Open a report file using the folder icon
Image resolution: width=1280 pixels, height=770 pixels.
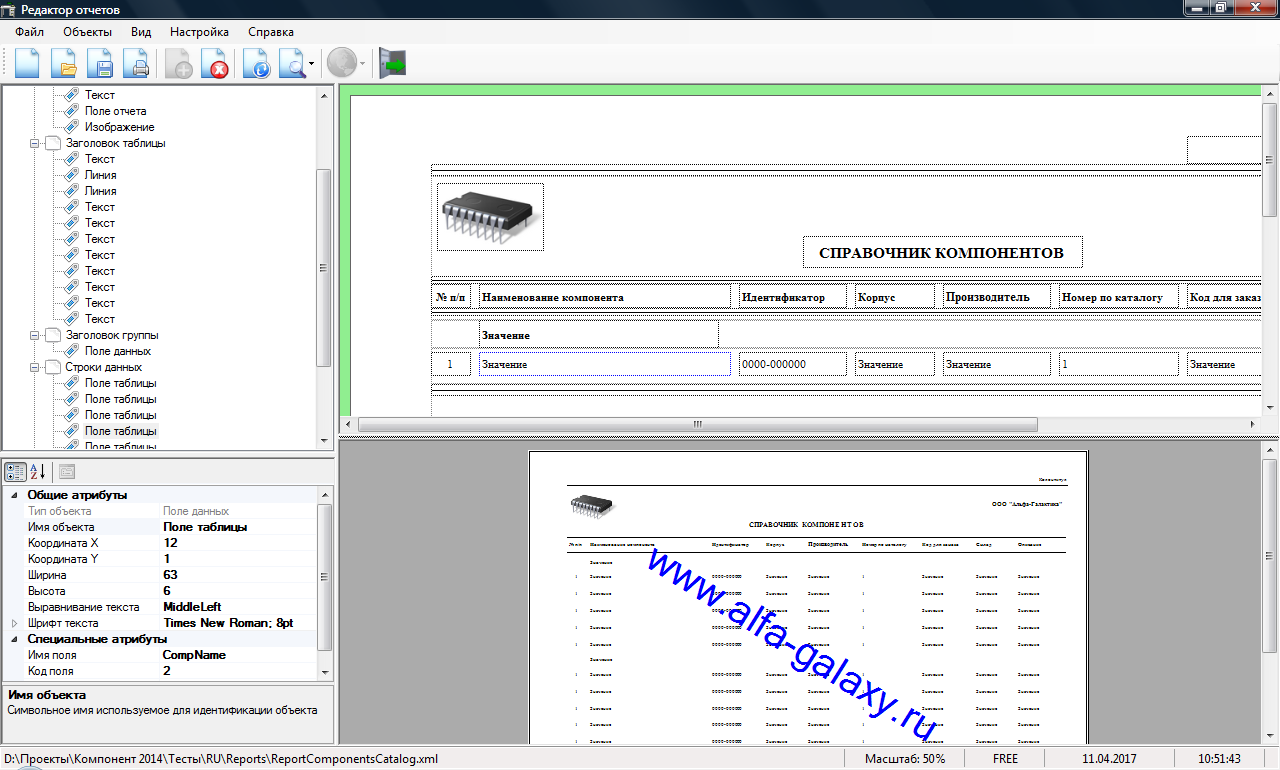[x=64, y=65]
